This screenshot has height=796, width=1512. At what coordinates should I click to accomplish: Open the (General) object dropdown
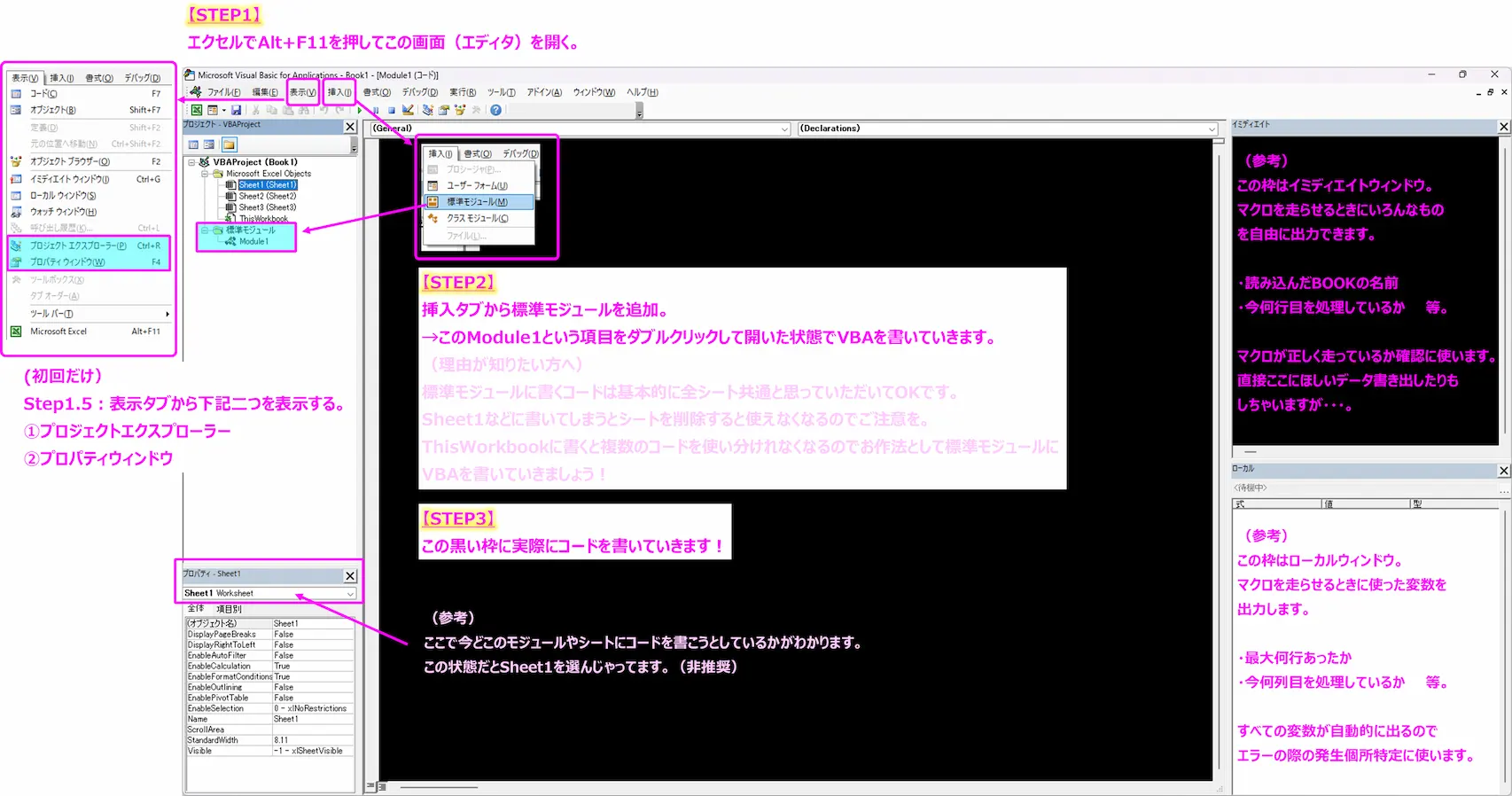(784, 129)
